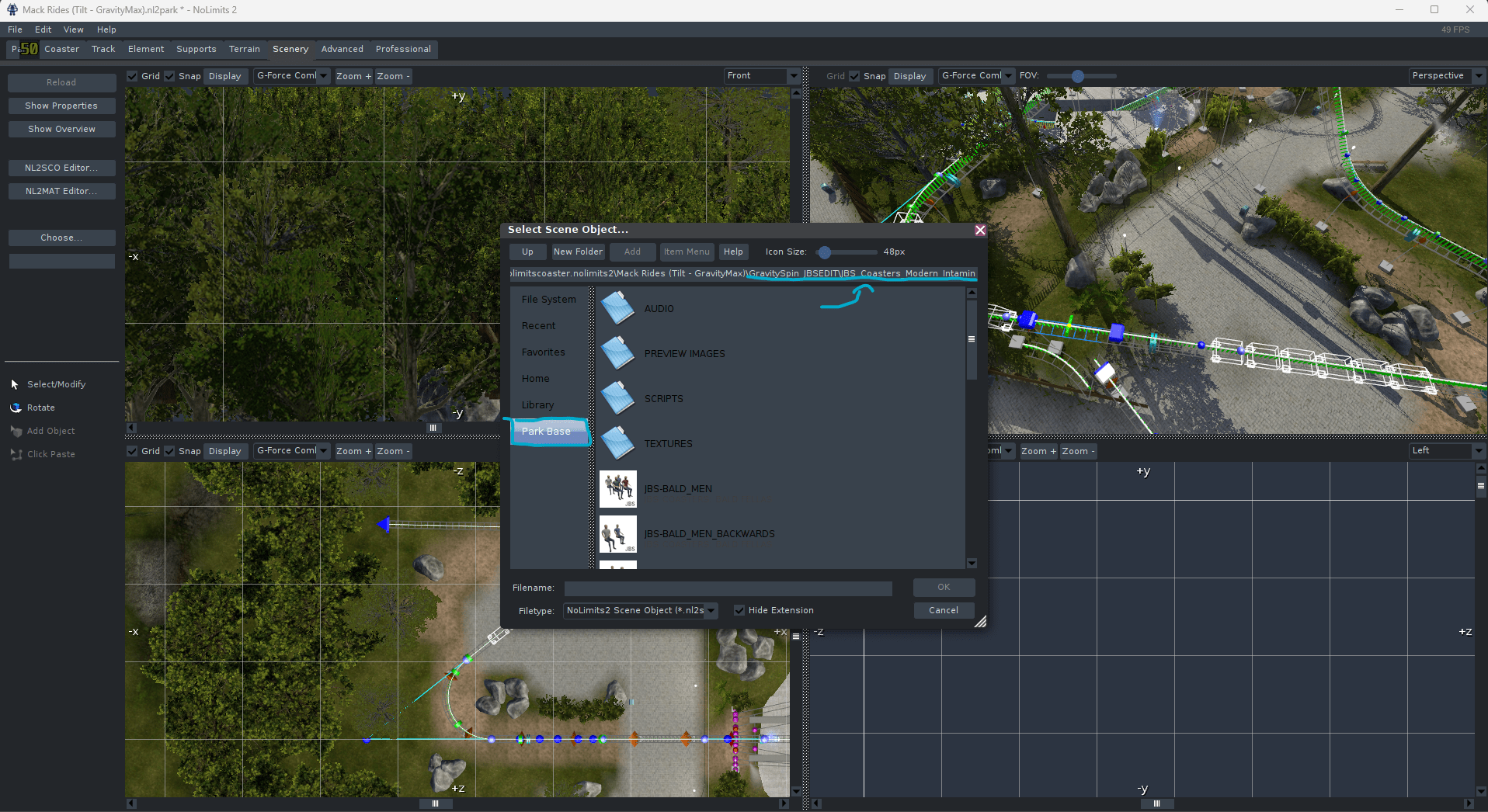Close the Select Scene Object dialog
Screen dimensions: 1488x812
(x=980, y=230)
